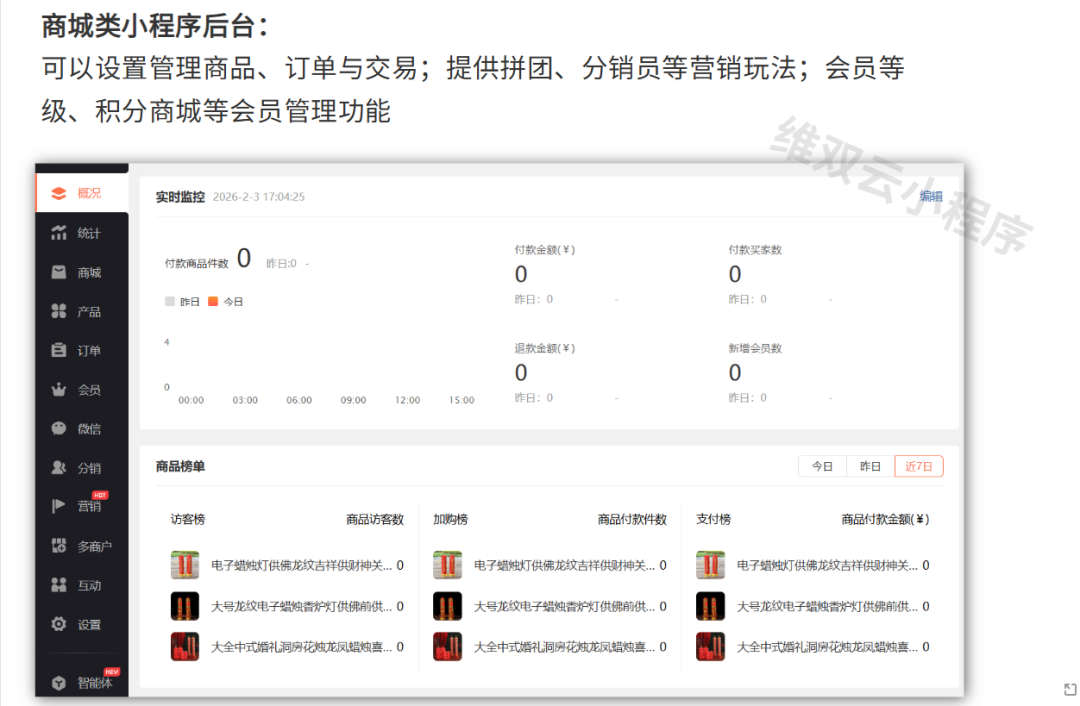This screenshot has width=1080, height=706.
Task: Click the expand image icon at bottom right
Action: tap(1070, 689)
